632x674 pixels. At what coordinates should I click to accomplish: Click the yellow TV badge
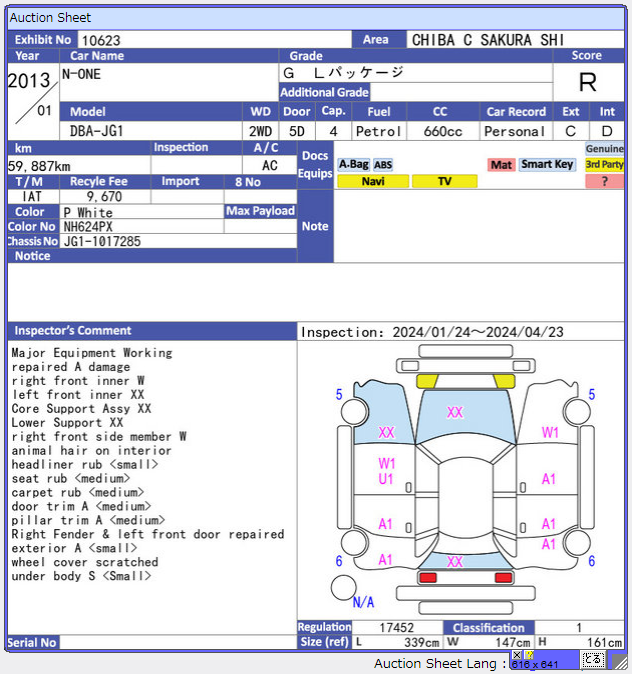click(x=445, y=181)
